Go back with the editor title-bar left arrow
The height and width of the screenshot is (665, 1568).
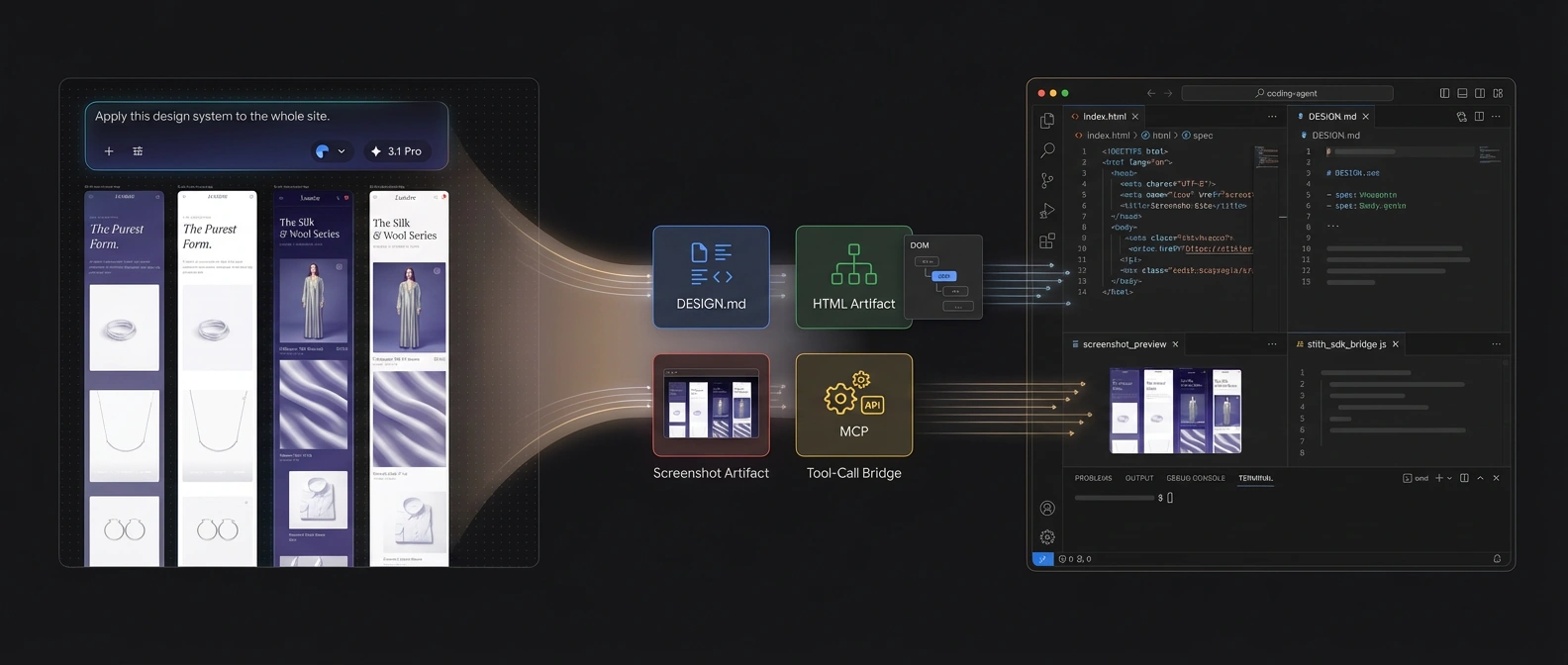click(1151, 93)
